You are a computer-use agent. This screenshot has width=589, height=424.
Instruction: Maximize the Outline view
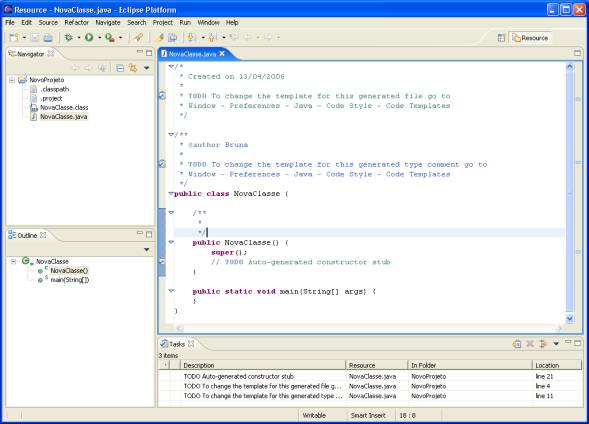point(149,234)
